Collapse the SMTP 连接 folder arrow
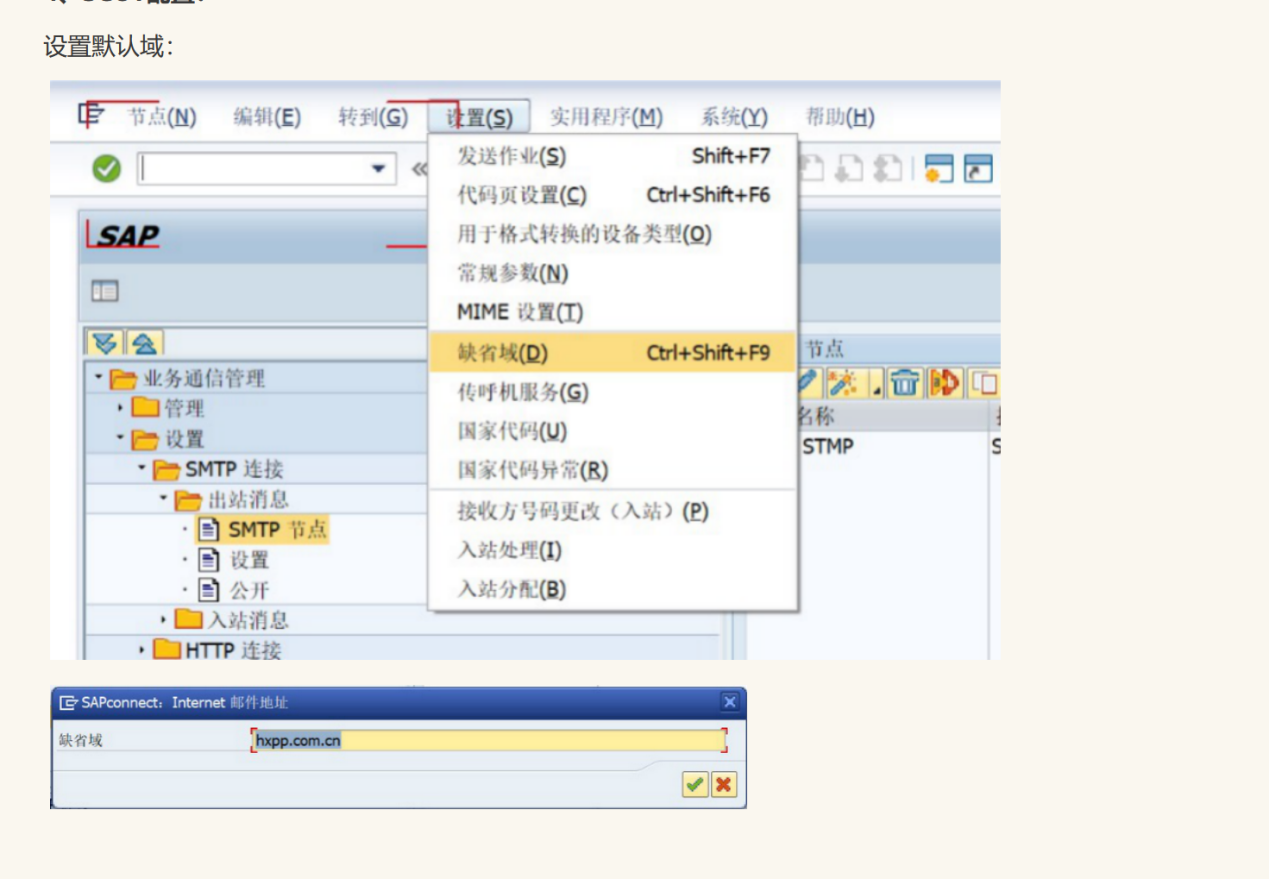Viewport: 1269px width, 879px height. click(142, 468)
